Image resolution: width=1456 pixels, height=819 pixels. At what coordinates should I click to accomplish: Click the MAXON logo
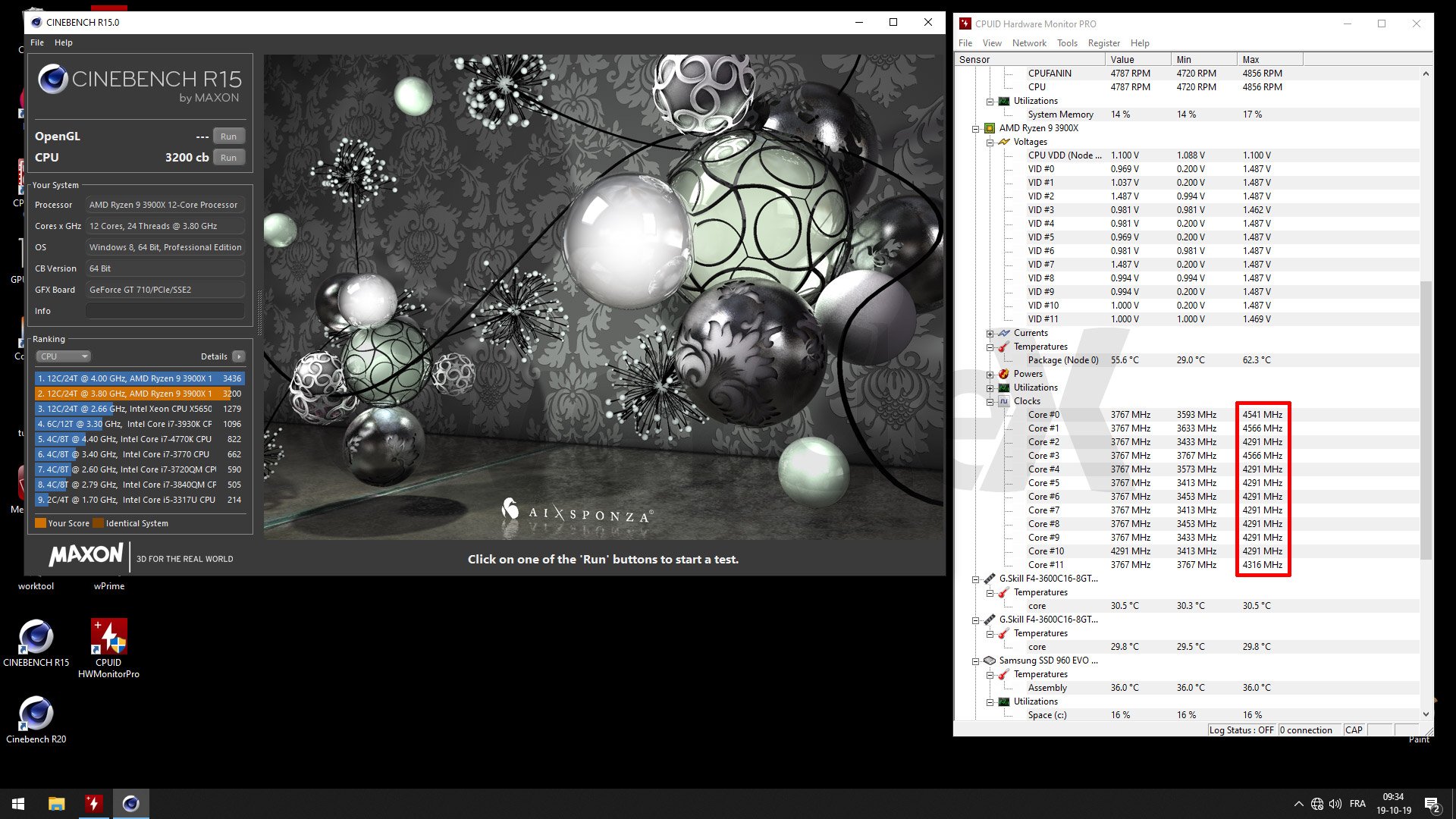click(x=86, y=555)
